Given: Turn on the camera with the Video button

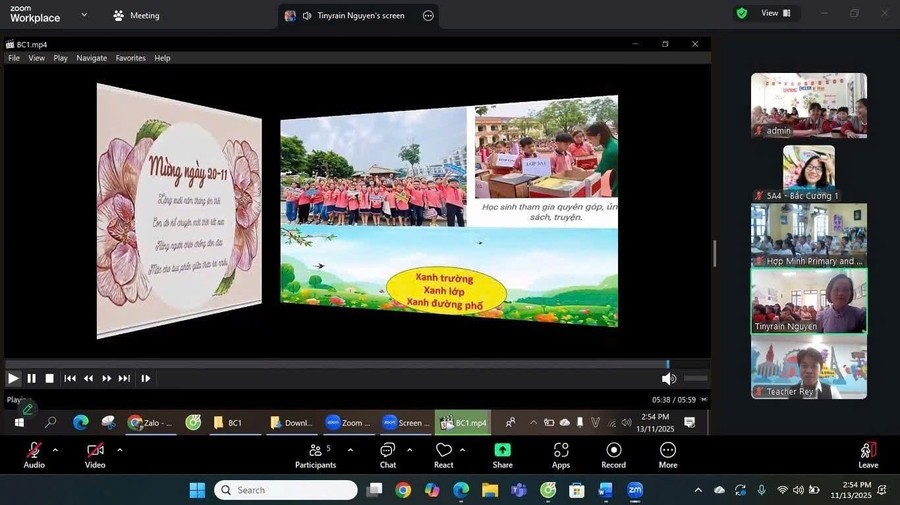Looking at the screenshot, I should 95,454.
